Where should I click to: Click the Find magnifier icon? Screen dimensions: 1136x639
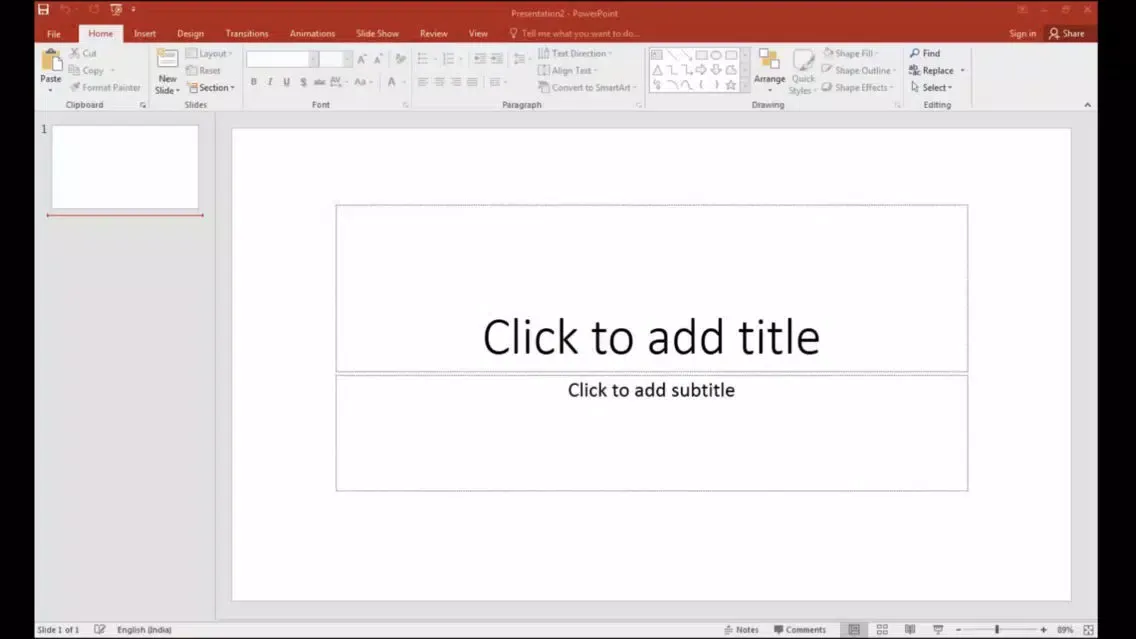pos(915,53)
